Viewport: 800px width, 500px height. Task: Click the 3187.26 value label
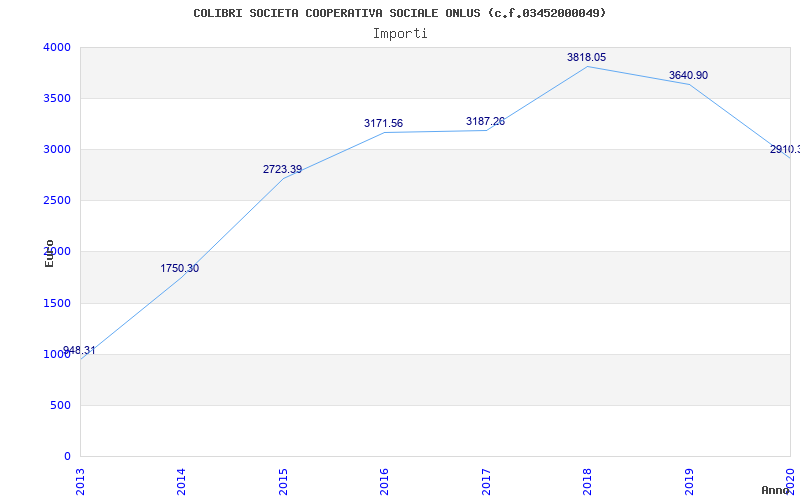coord(485,121)
